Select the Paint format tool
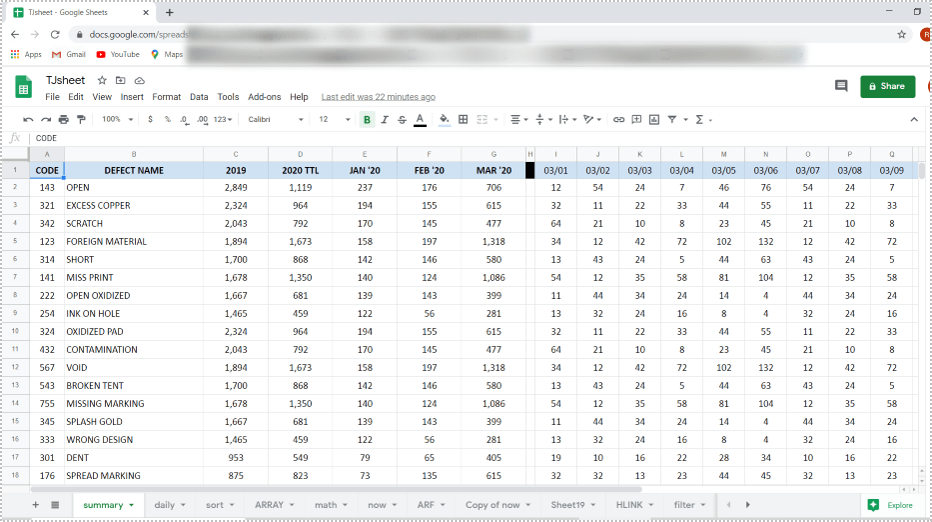The width and height of the screenshot is (932, 522). point(81,119)
